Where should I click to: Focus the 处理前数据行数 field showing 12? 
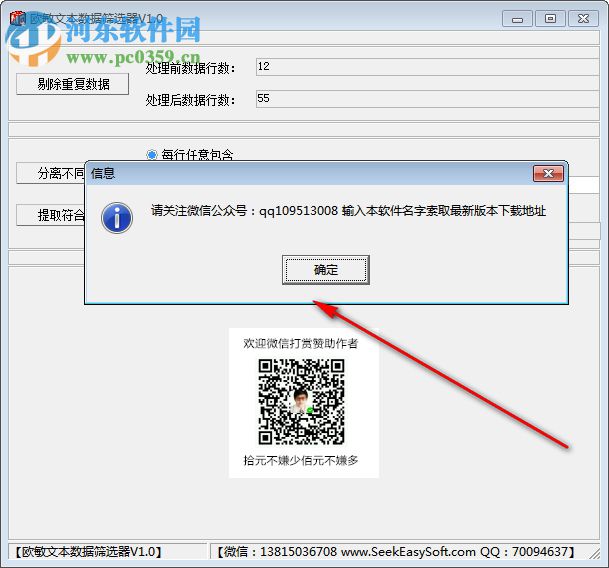coord(428,66)
